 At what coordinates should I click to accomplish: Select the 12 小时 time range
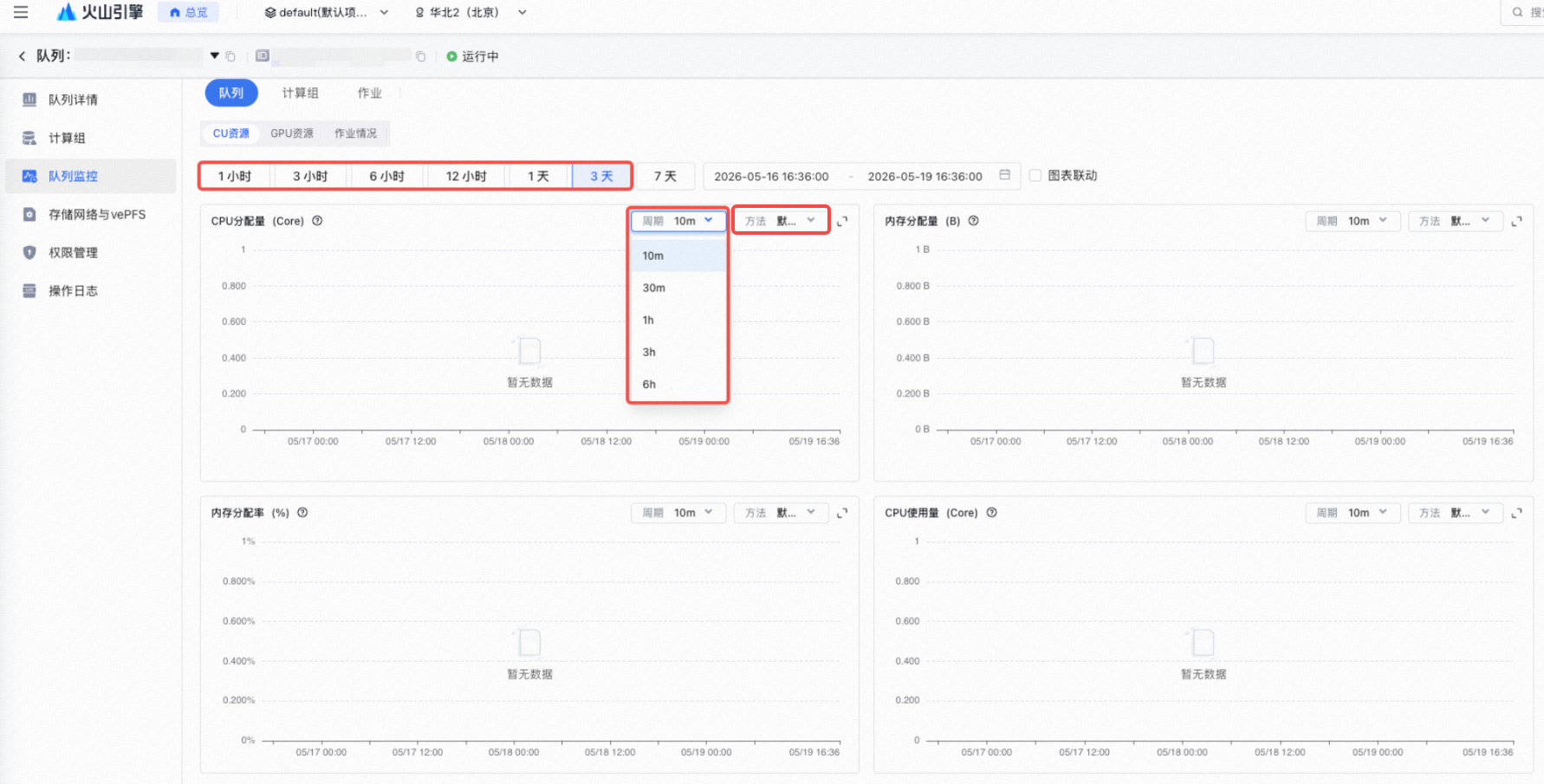pos(466,176)
